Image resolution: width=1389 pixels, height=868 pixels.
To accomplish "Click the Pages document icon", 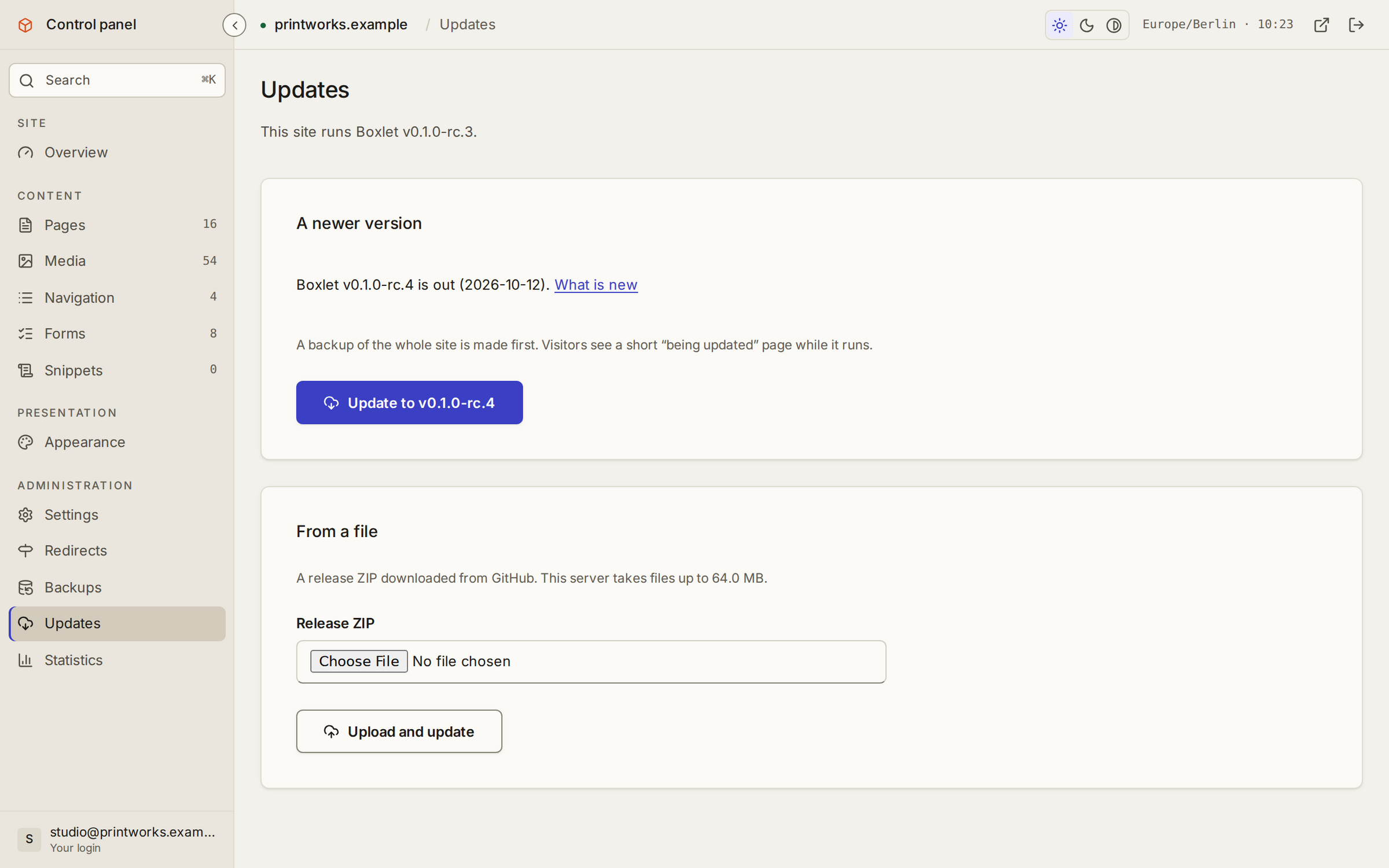I will click(x=25, y=225).
